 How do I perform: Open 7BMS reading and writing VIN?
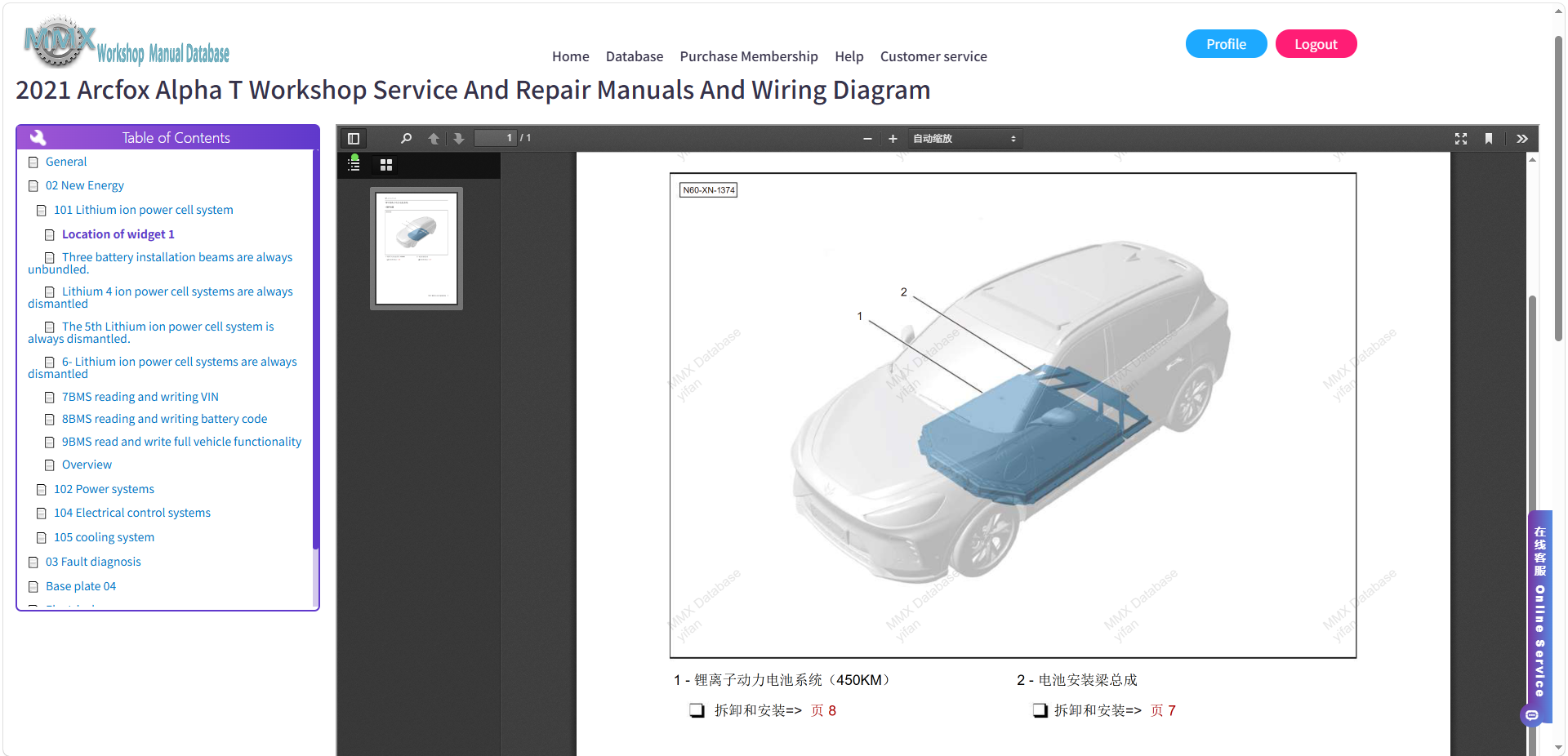(x=140, y=397)
